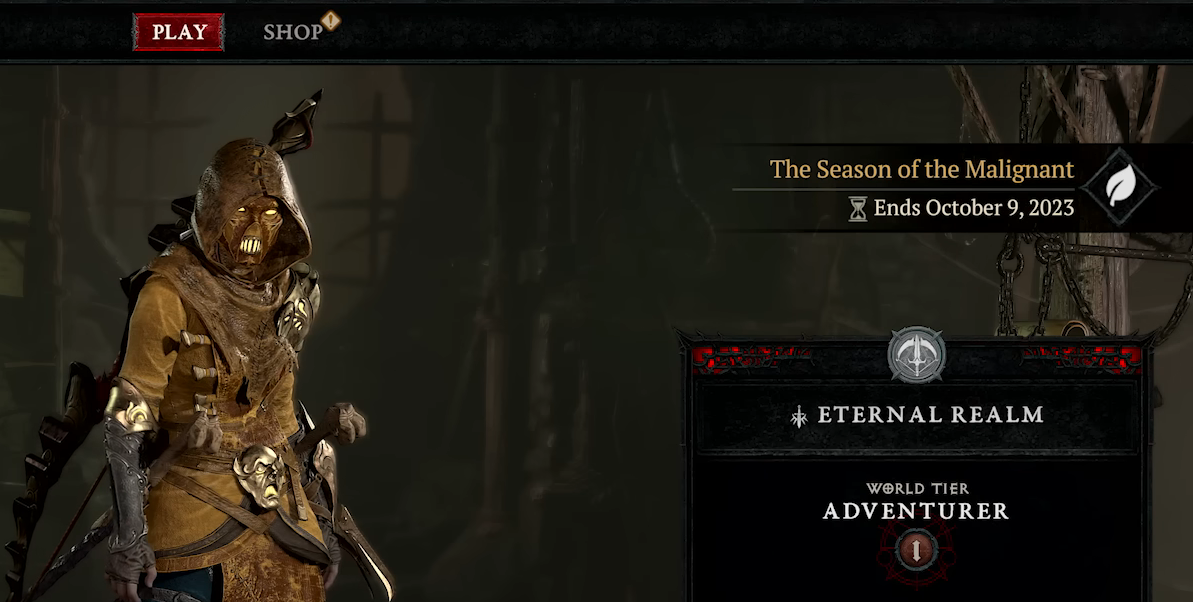Image resolution: width=1193 pixels, height=602 pixels.
Task: Select the Eternal Realm banner
Action: [917, 416]
